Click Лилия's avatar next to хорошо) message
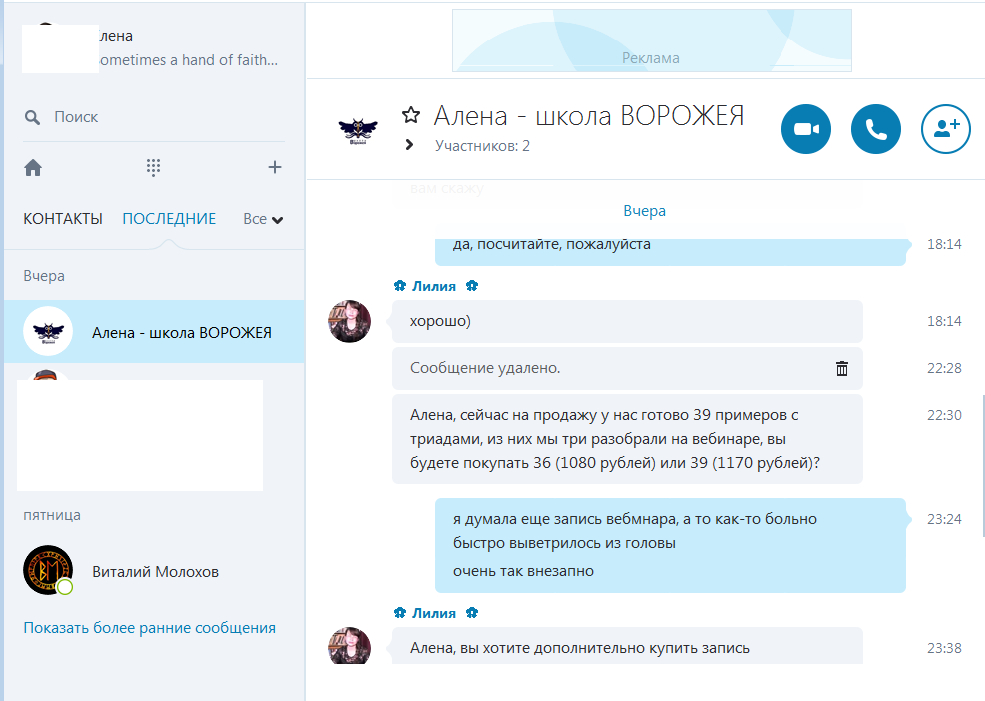The height and width of the screenshot is (701, 985). click(350, 321)
